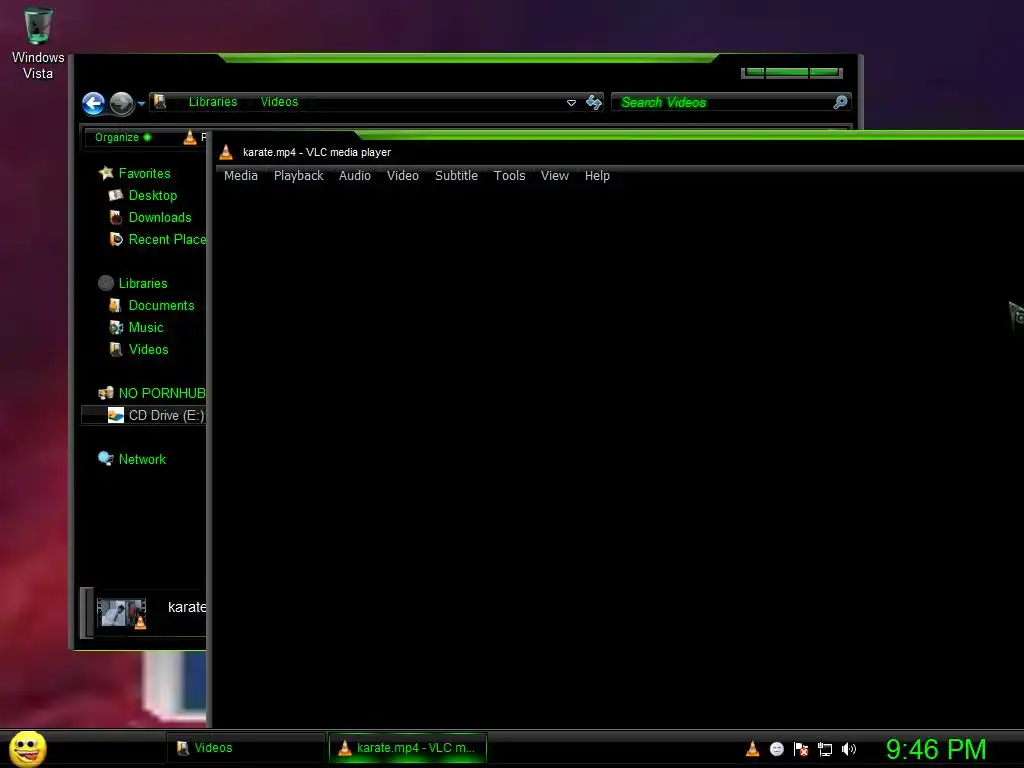1024x768 pixels.
Task: Open the VLC Subtitle menu
Action: click(x=456, y=176)
